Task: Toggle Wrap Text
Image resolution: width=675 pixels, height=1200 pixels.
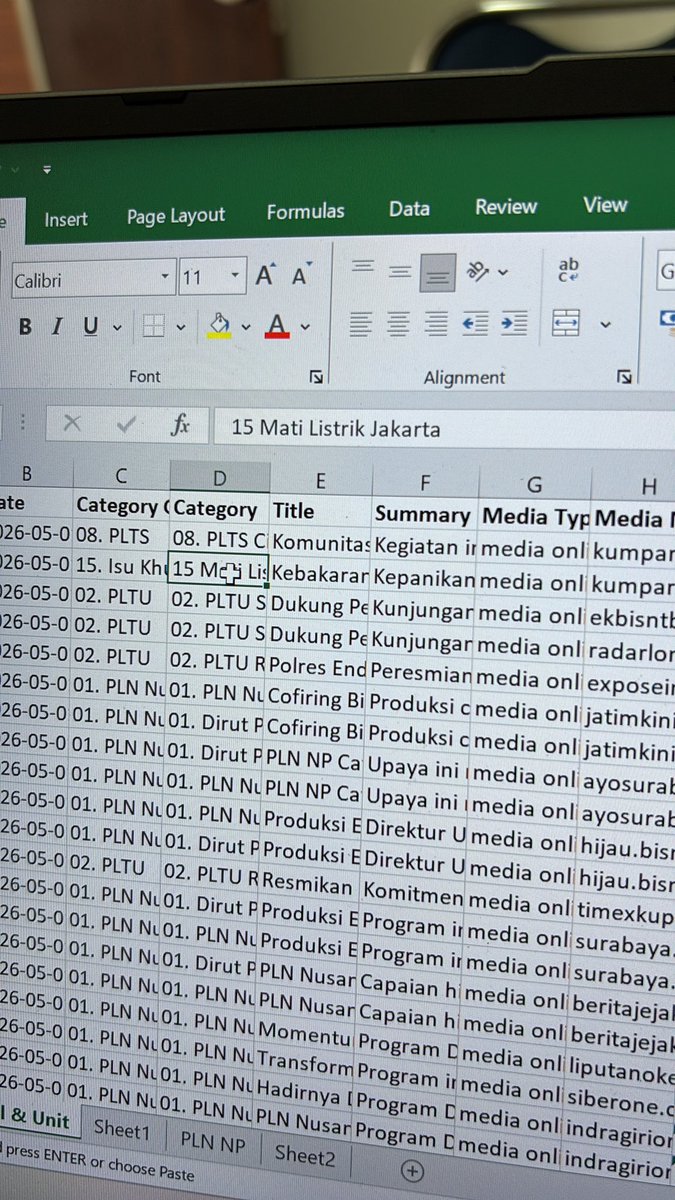Action: [568, 270]
